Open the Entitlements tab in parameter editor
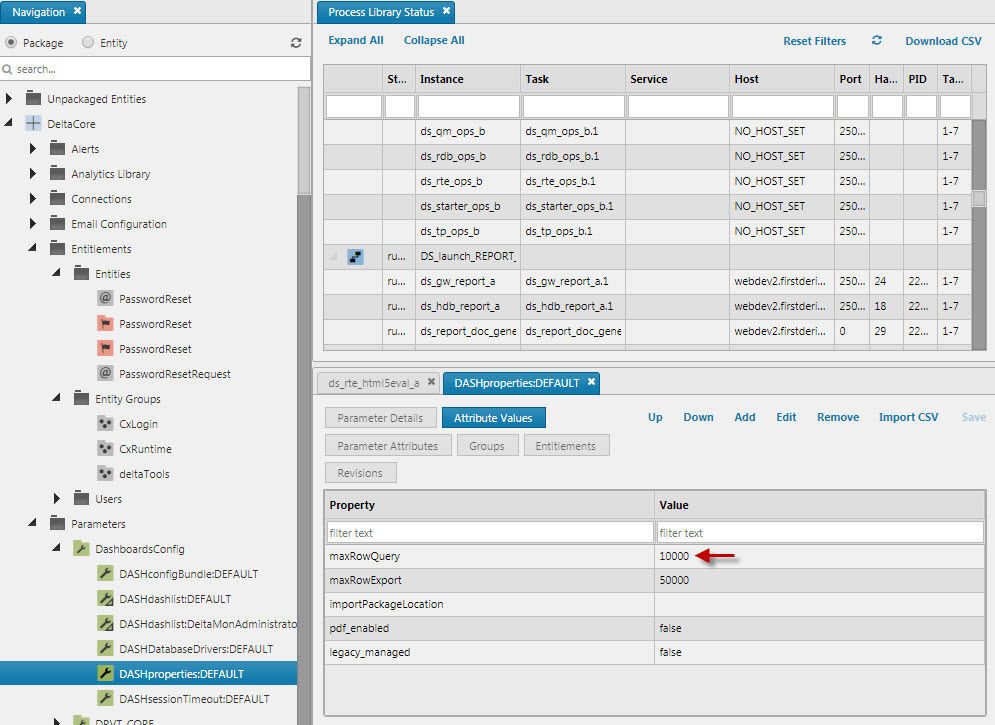Viewport: 995px width, 725px height. [x=565, y=446]
